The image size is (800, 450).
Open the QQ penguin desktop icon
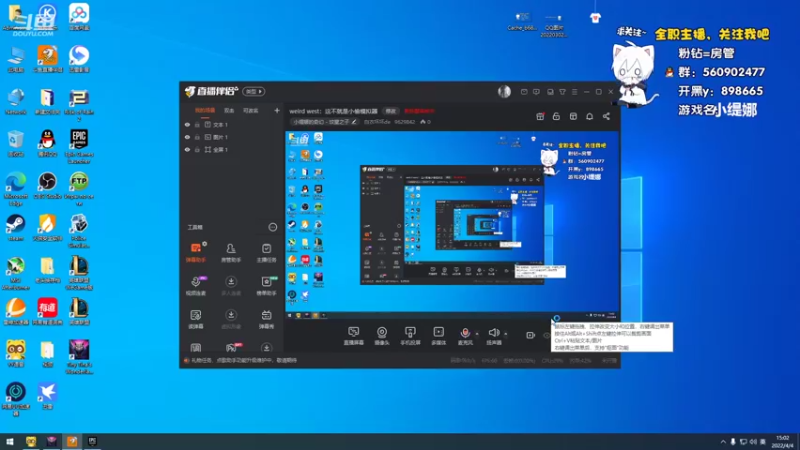pyautogui.click(x=47, y=143)
